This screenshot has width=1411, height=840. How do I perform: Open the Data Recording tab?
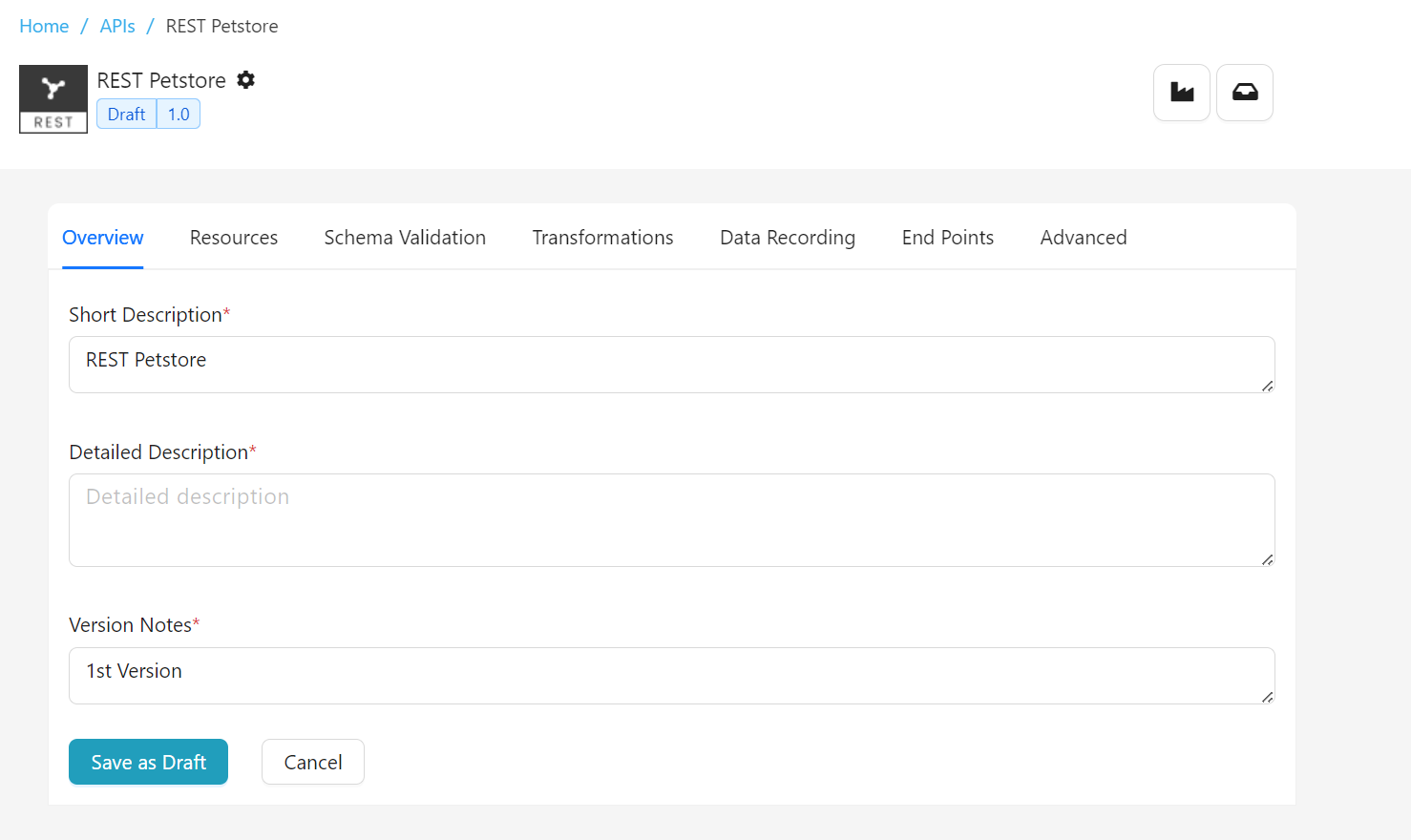point(788,238)
